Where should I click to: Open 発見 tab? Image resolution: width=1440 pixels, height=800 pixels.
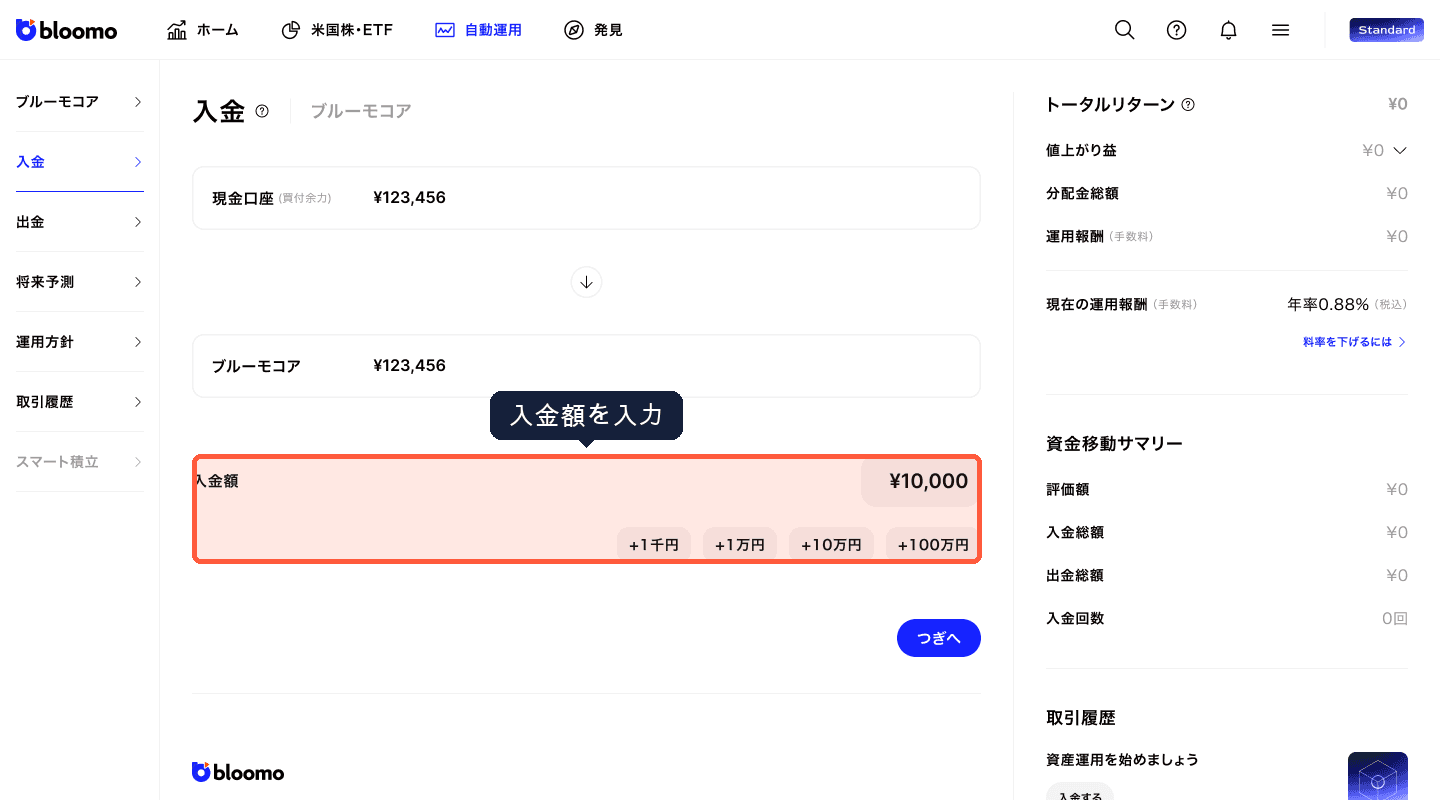coord(593,30)
